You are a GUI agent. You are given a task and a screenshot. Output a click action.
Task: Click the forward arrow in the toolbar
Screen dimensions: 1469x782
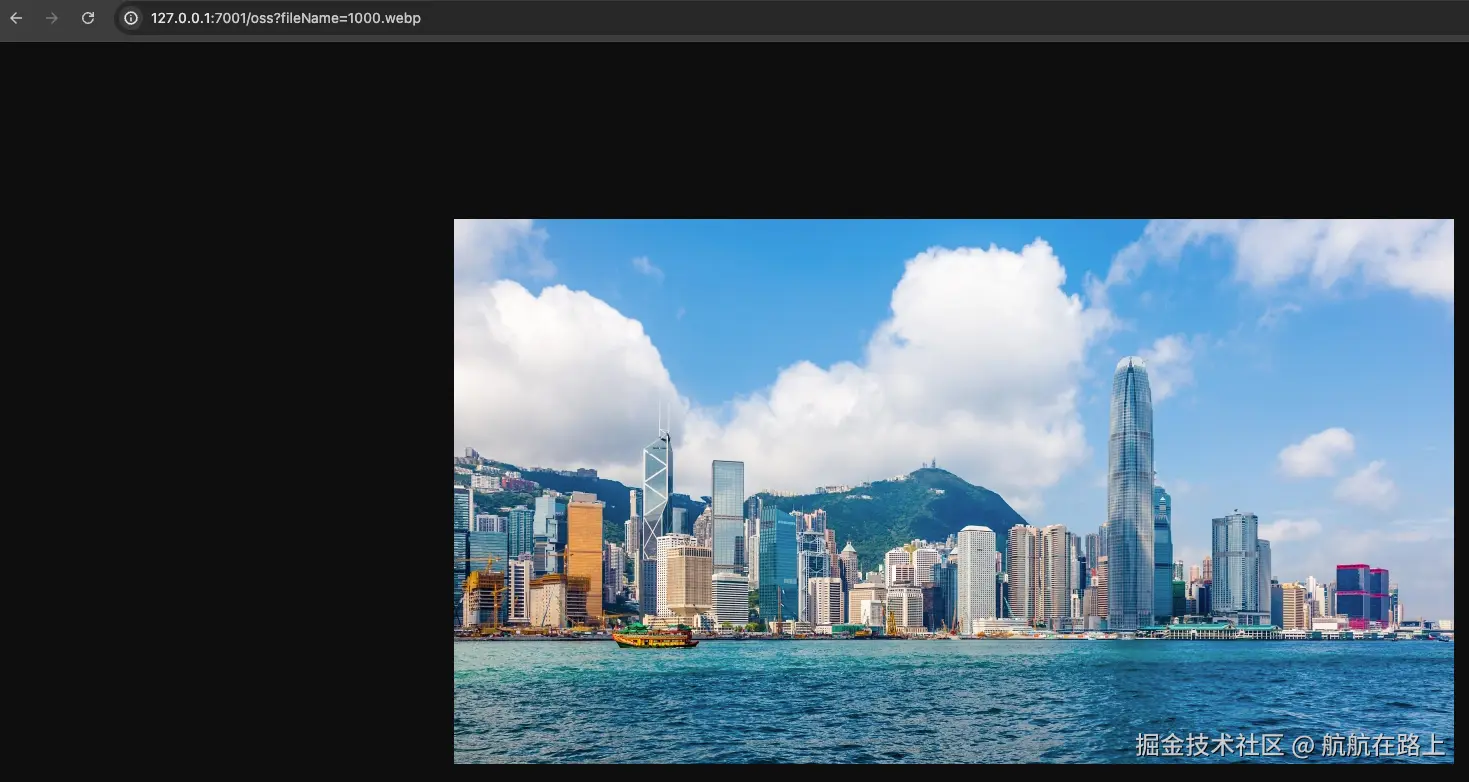(x=51, y=17)
